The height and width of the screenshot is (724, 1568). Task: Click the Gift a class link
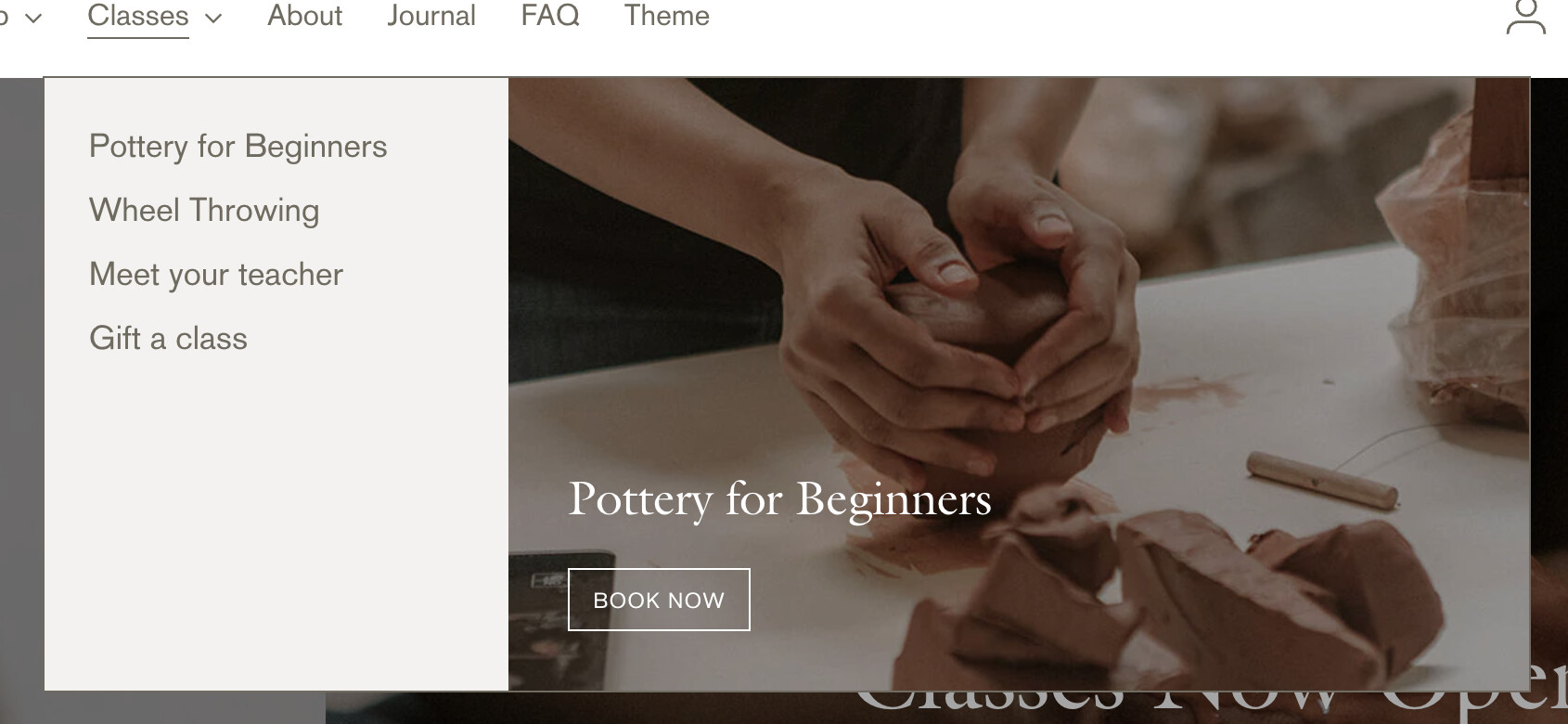point(168,339)
